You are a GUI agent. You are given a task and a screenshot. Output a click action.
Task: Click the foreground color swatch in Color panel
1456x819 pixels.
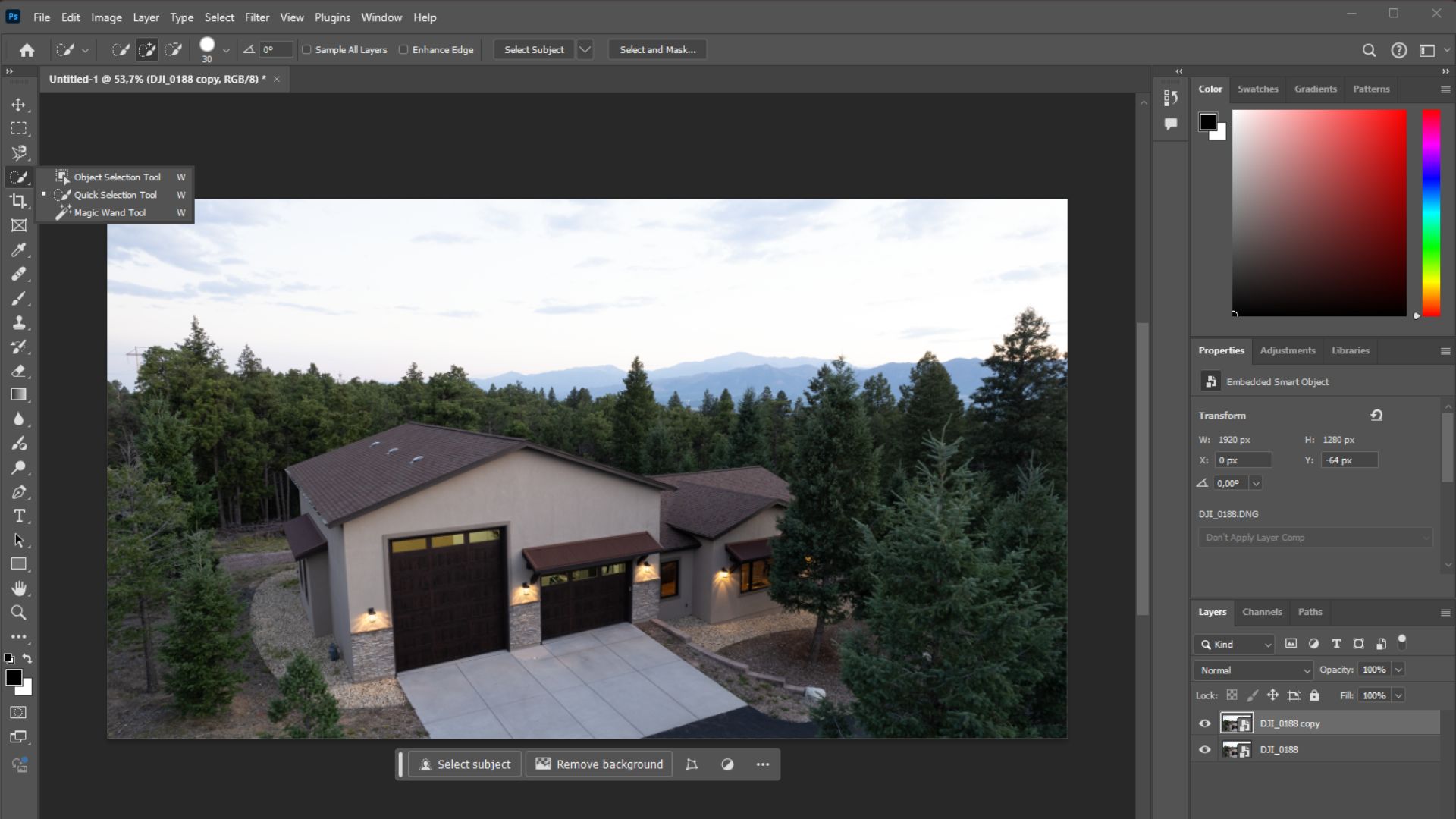(x=1207, y=122)
